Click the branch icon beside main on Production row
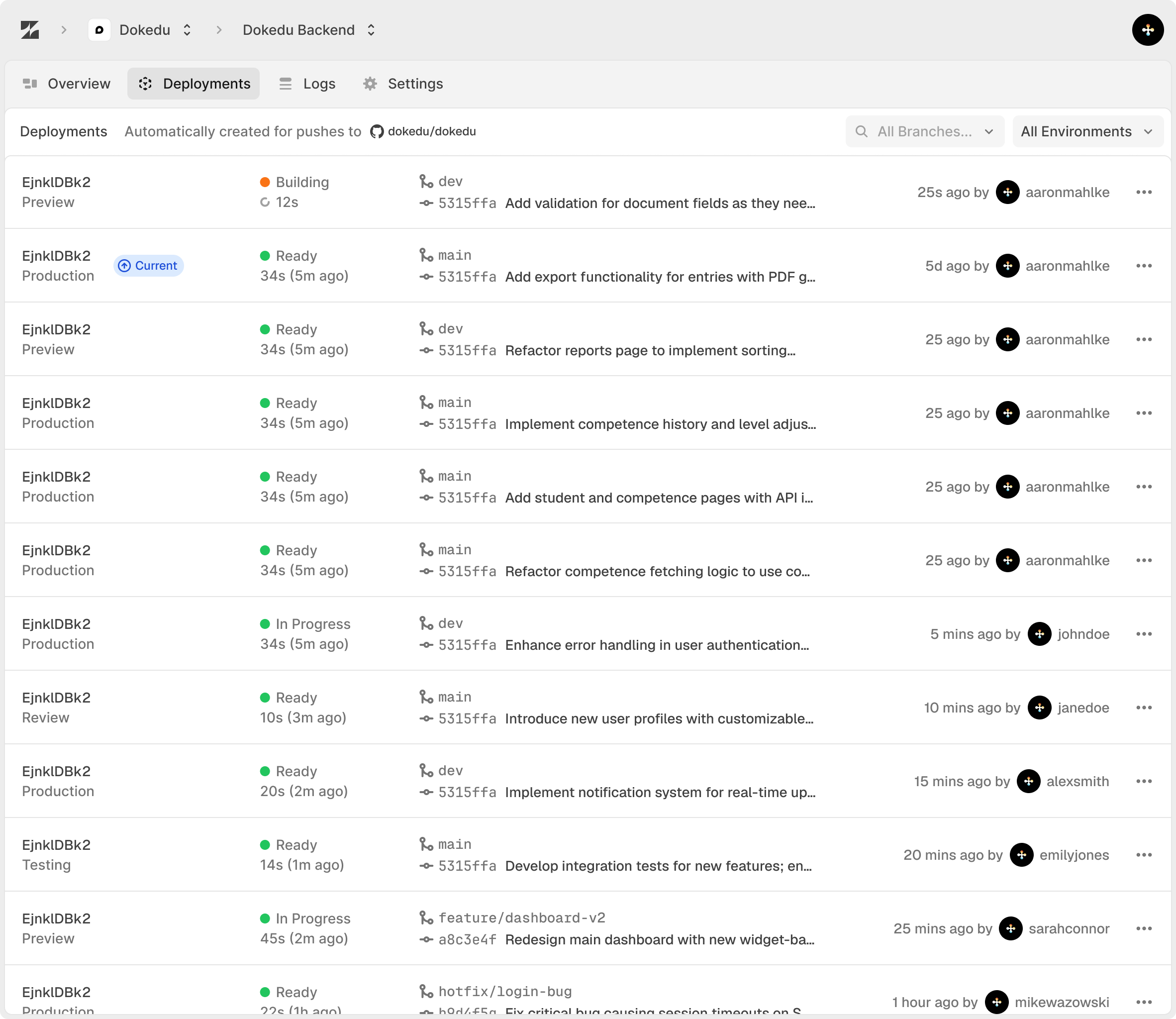1176x1019 pixels. coord(426,255)
